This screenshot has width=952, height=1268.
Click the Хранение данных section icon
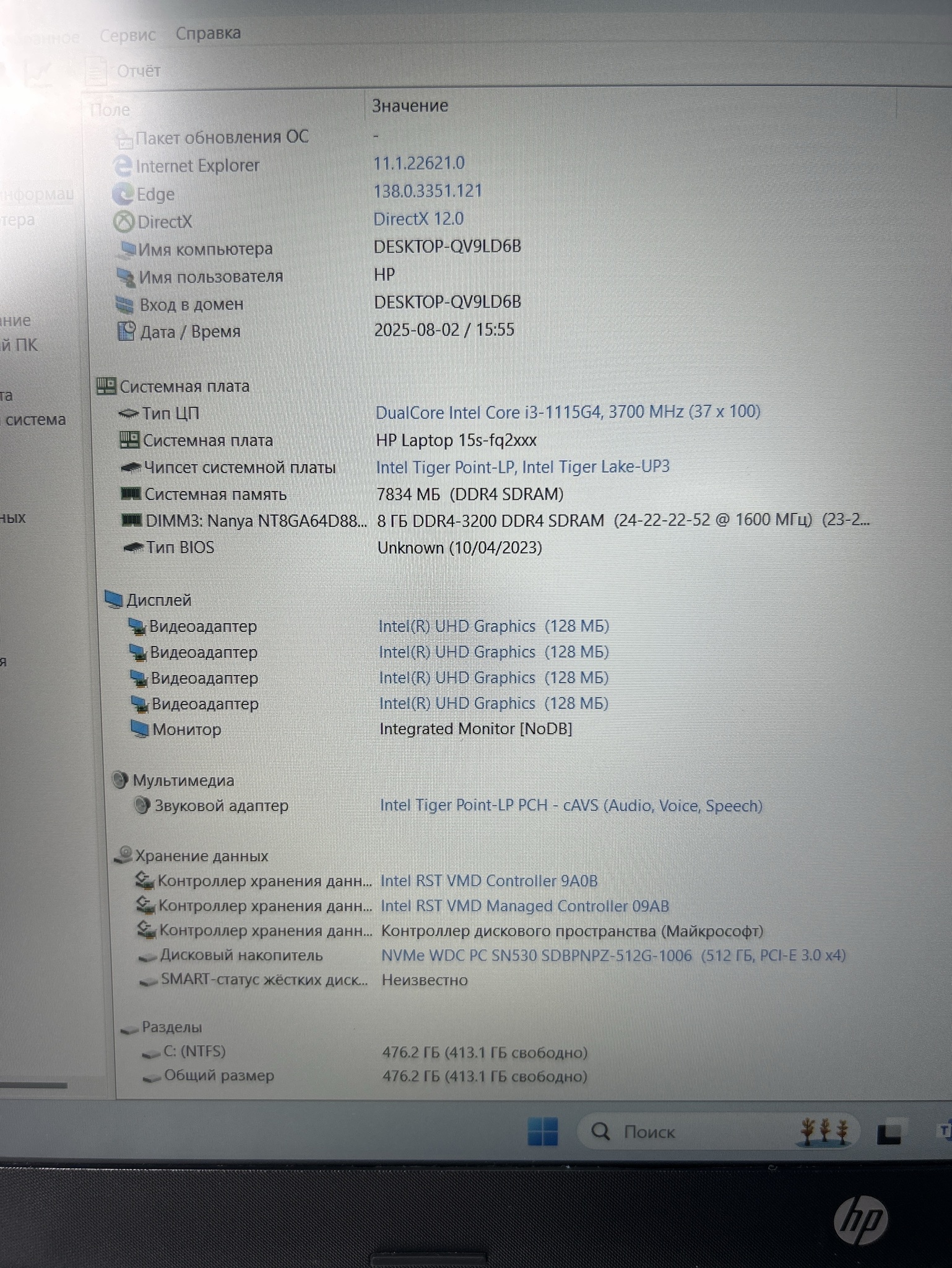124,855
